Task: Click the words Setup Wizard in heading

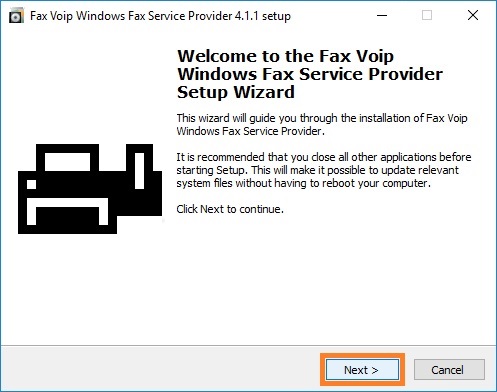Action: 236,92
